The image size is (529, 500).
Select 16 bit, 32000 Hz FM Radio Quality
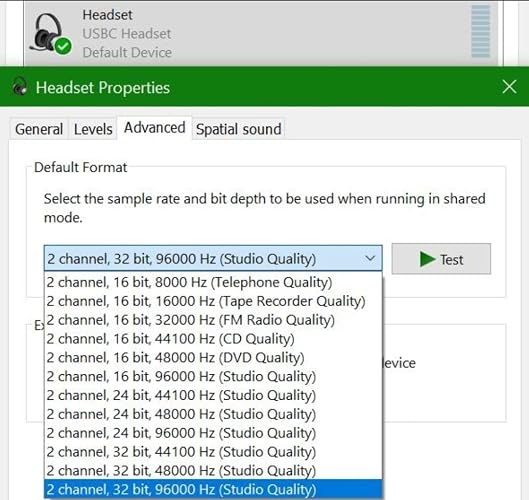213,320
